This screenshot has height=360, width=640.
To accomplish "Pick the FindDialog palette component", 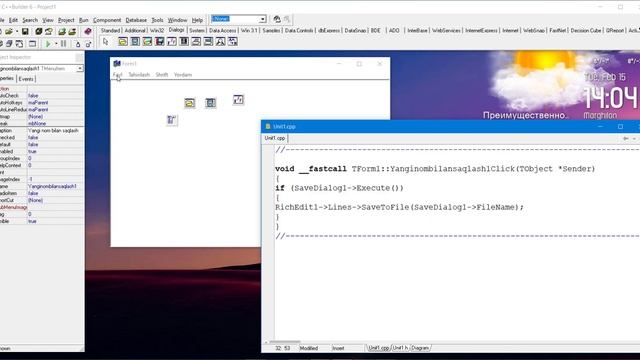I will pos(220,42).
